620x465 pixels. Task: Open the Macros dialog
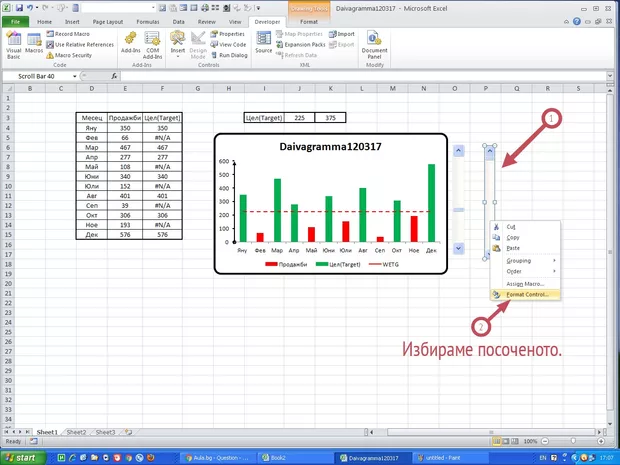click(34, 44)
